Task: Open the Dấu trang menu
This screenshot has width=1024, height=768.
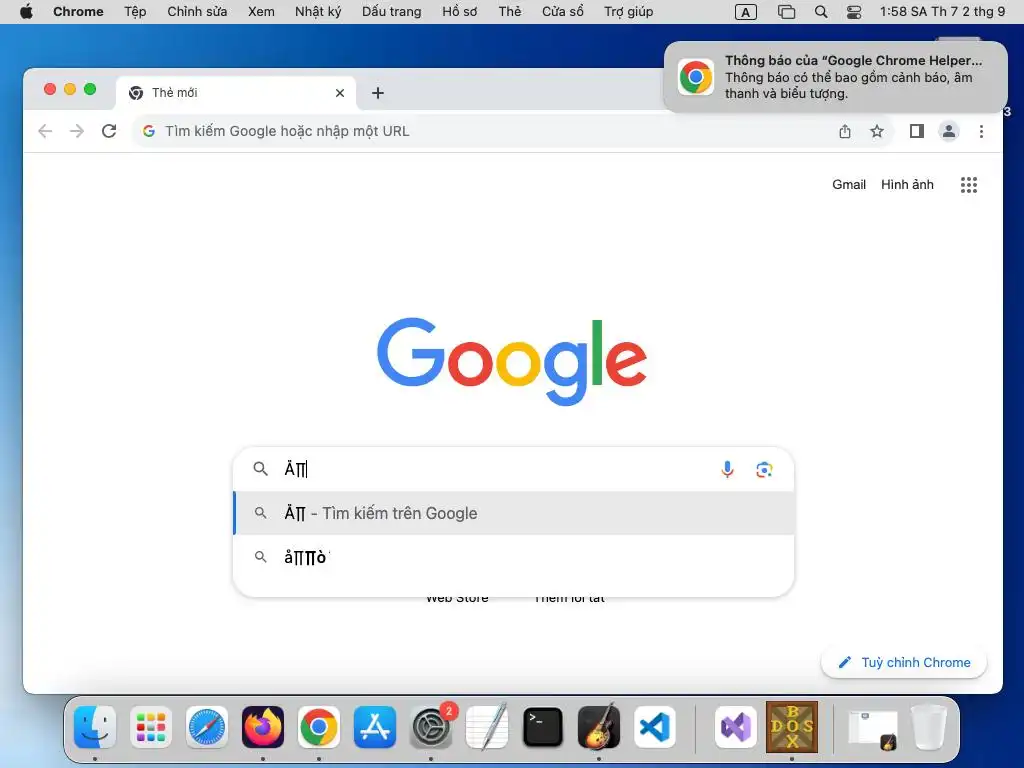Action: coord(392,12)
